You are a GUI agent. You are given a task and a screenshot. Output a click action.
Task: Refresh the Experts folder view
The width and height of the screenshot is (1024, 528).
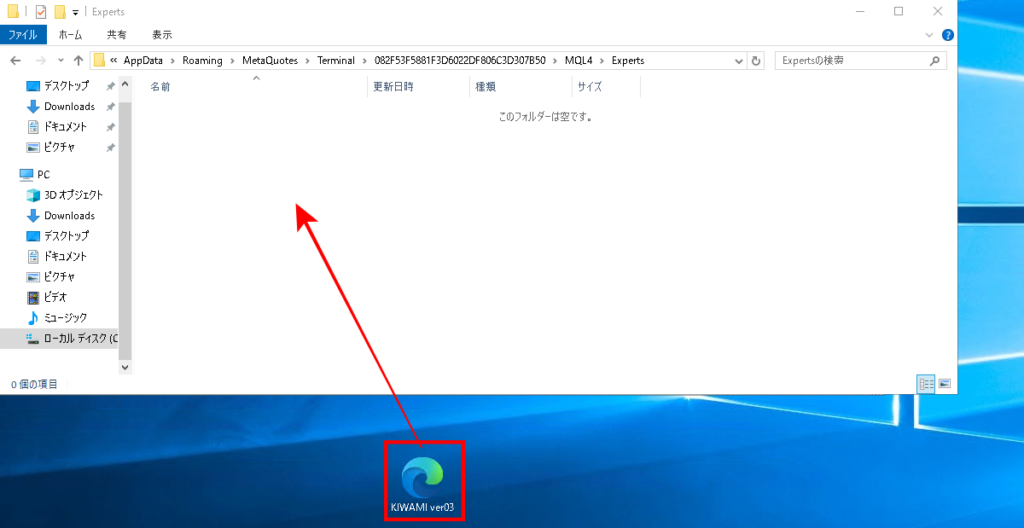pyautogui.click(x=756, y=61)
